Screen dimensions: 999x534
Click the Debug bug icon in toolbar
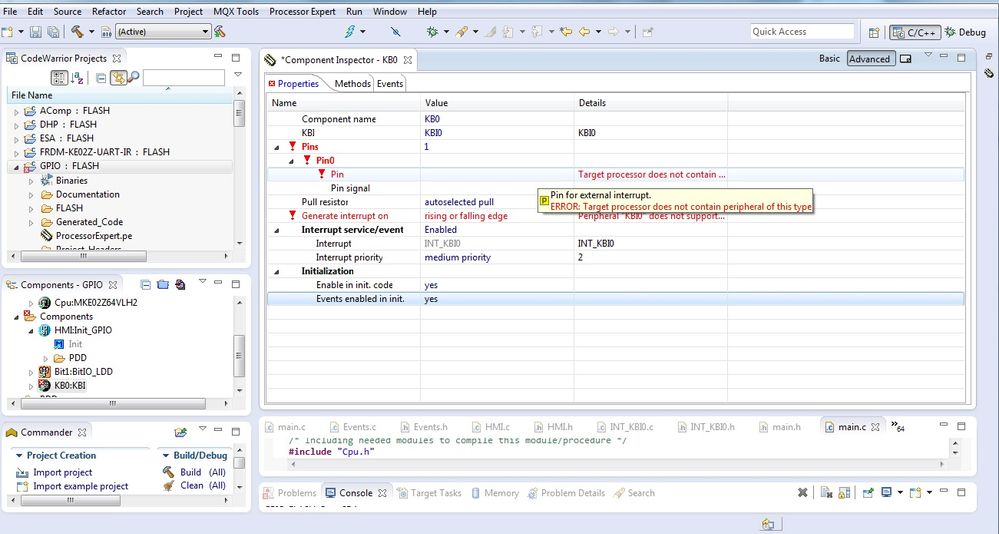click(433, 31)
